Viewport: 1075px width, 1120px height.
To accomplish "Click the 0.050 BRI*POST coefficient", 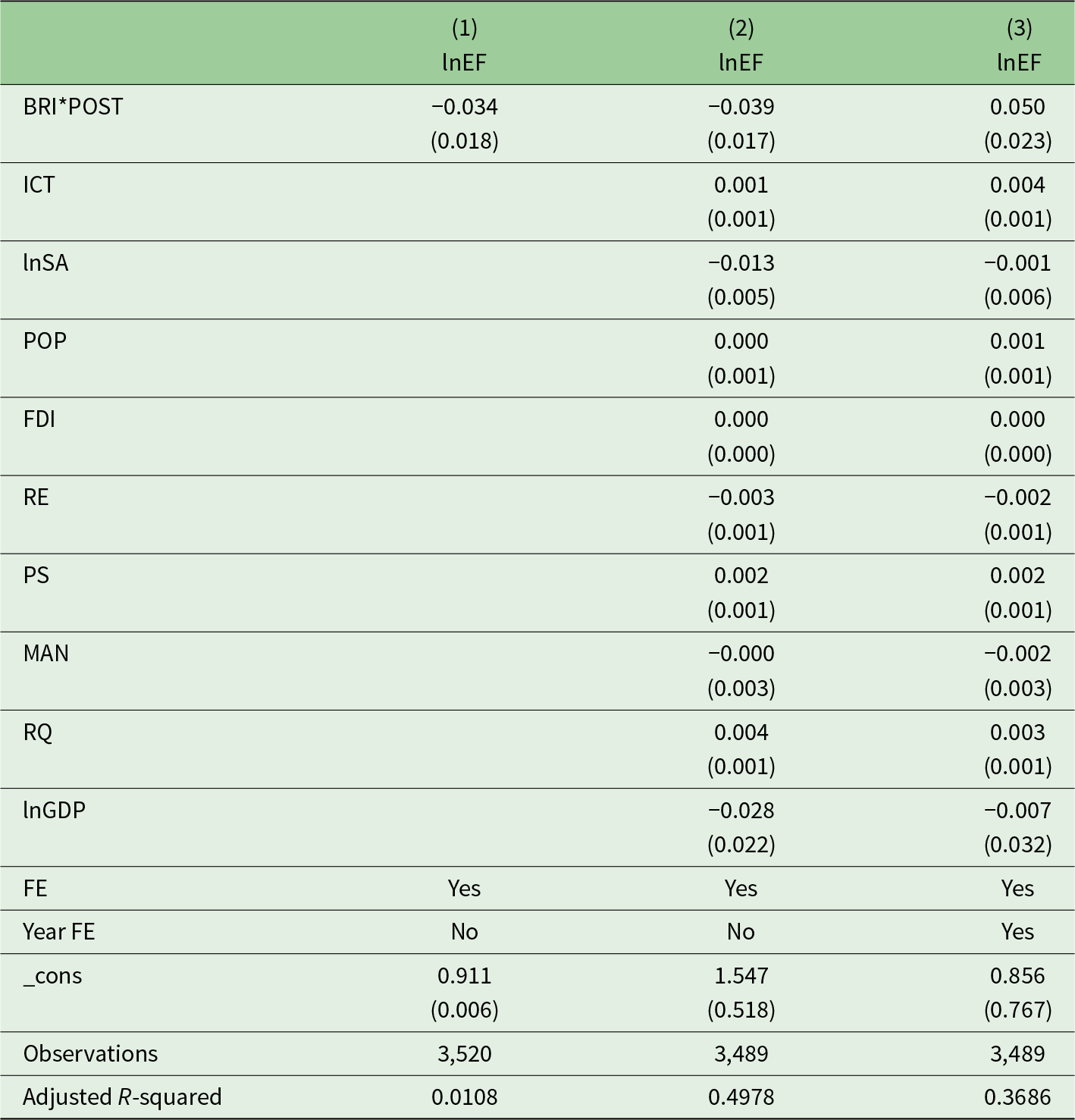I will click(x=1017, y=107).
